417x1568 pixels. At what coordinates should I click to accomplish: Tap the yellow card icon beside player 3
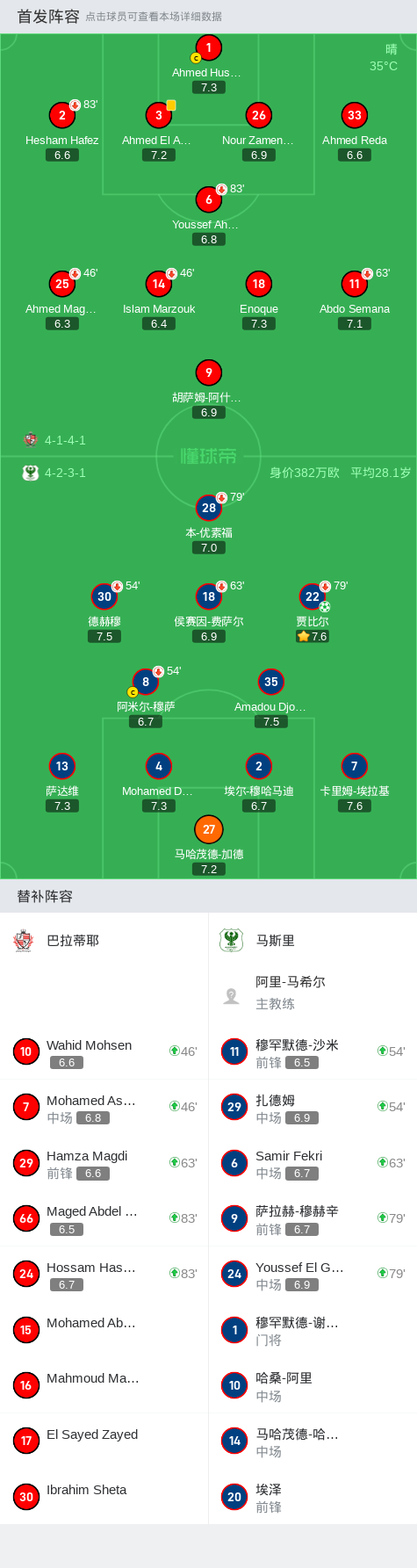171,105
